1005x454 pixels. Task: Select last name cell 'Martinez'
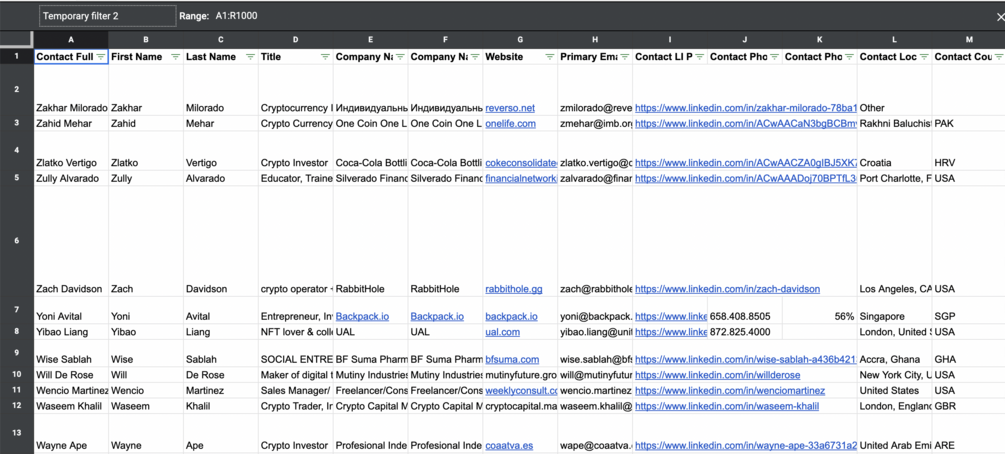point(221,390)
